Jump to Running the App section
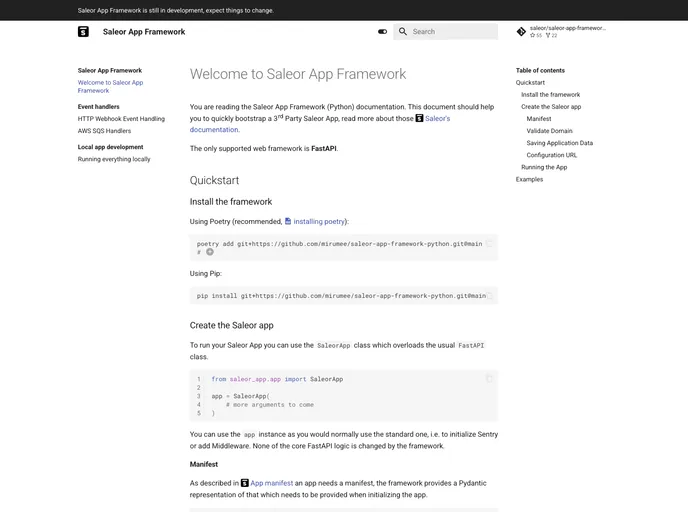The width and height of the screenshot is (688, 512). (x=544, y=167)
